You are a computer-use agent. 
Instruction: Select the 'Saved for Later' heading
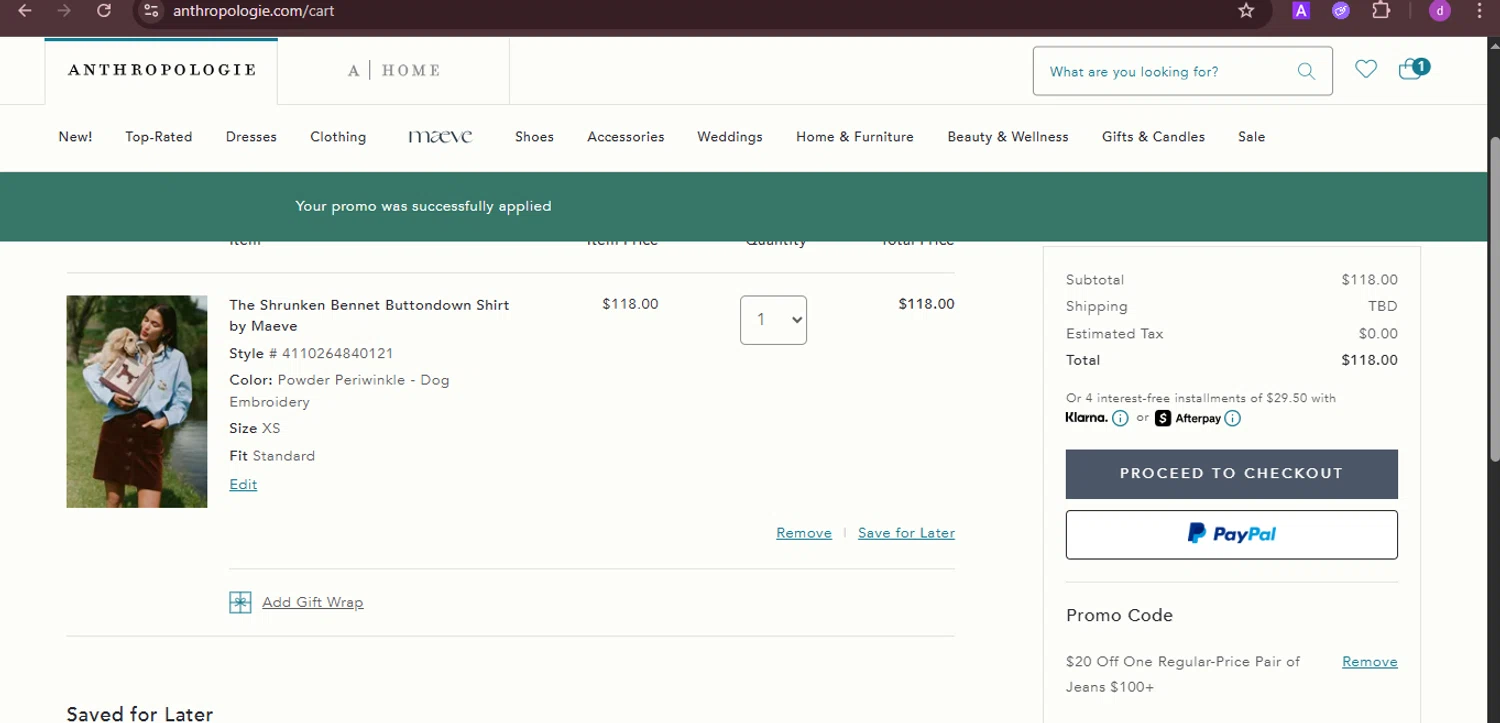click(x=140, y=714)
